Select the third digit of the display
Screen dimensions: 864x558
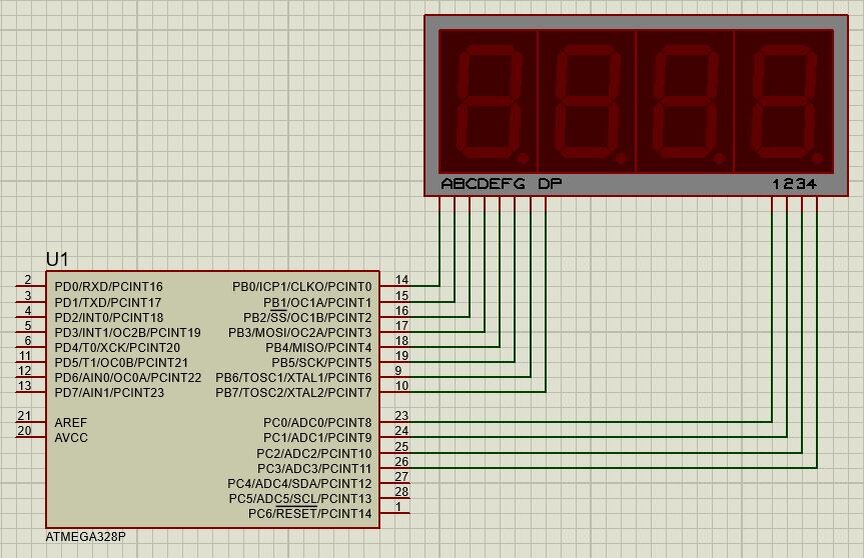(684, 101)
